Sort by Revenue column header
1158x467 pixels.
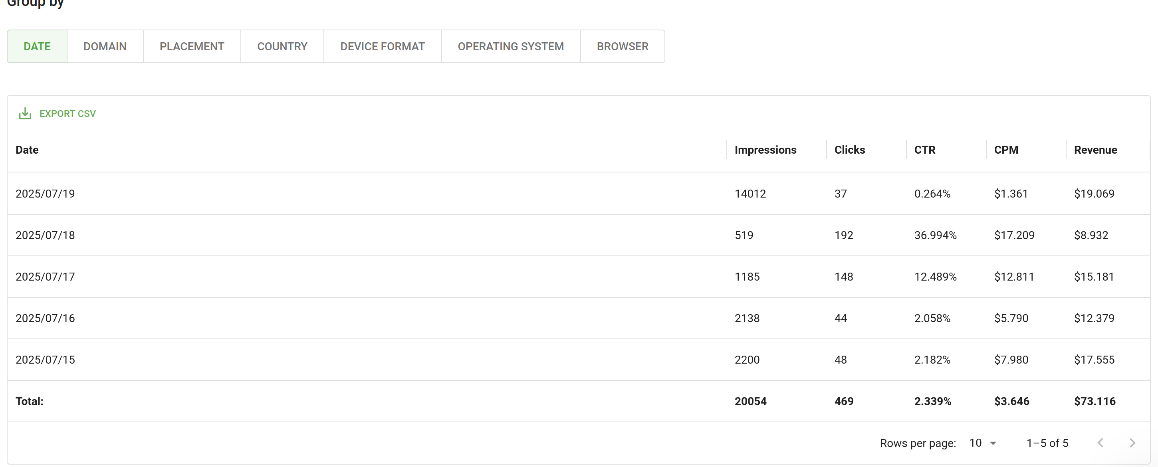tap(1095, 150)
